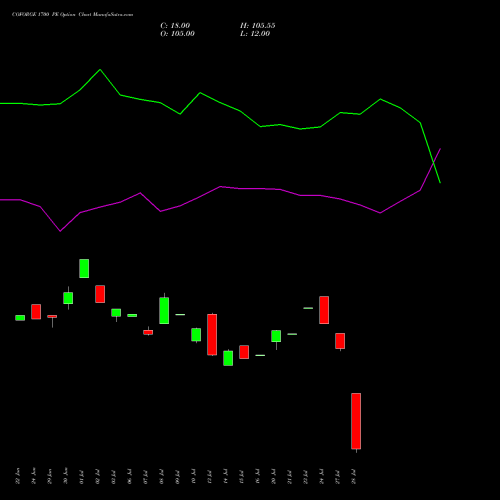Select the red candle above 24 Jul
This screenshot has height=500, width=500.
tap(324, 310)
